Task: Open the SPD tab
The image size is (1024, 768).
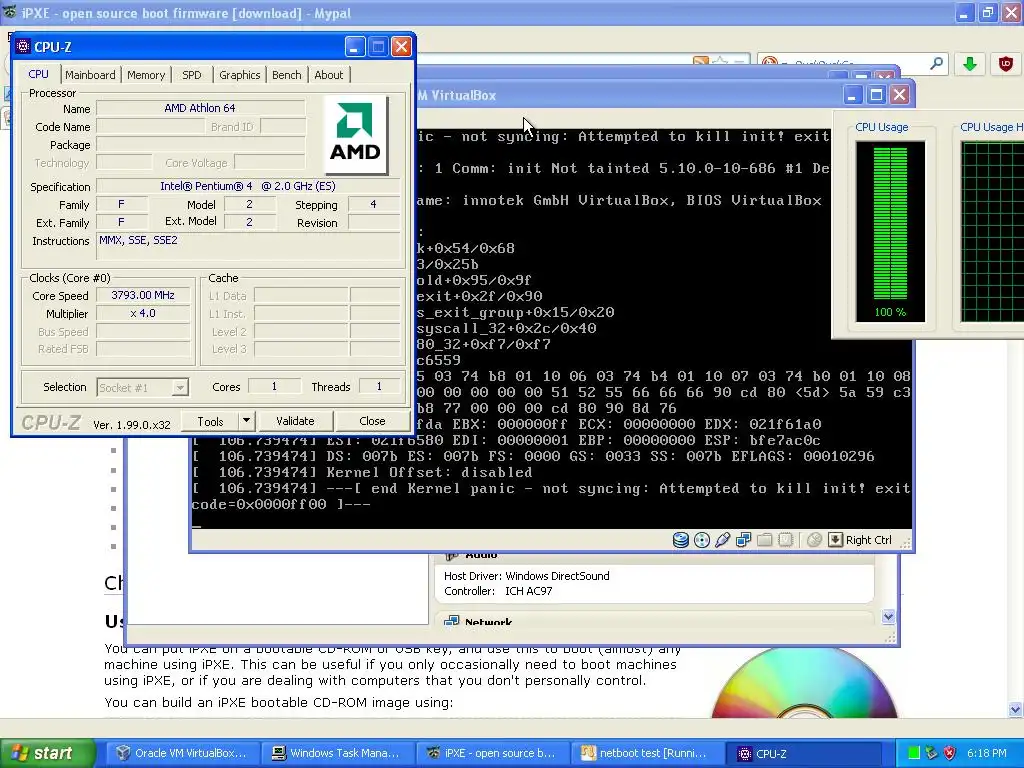Action: point(191,75)
